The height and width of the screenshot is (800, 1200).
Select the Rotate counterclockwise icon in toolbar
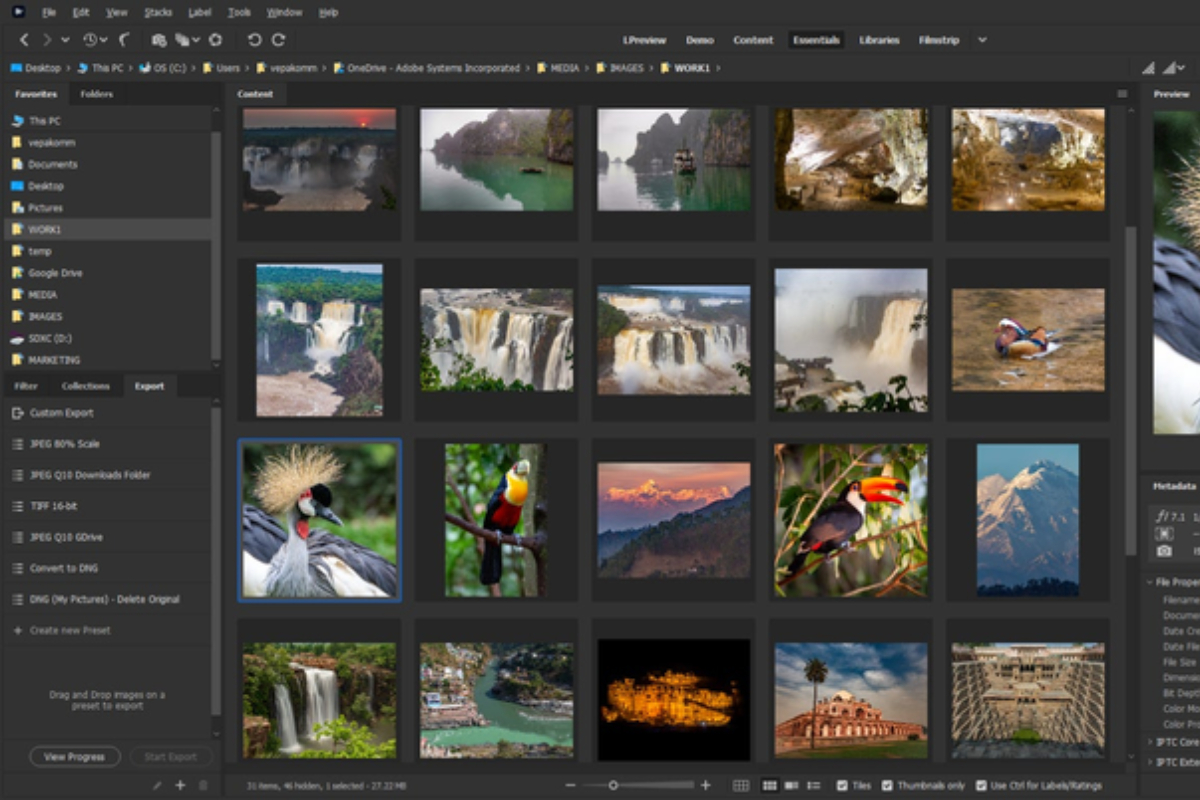click(x=255, y=40)
